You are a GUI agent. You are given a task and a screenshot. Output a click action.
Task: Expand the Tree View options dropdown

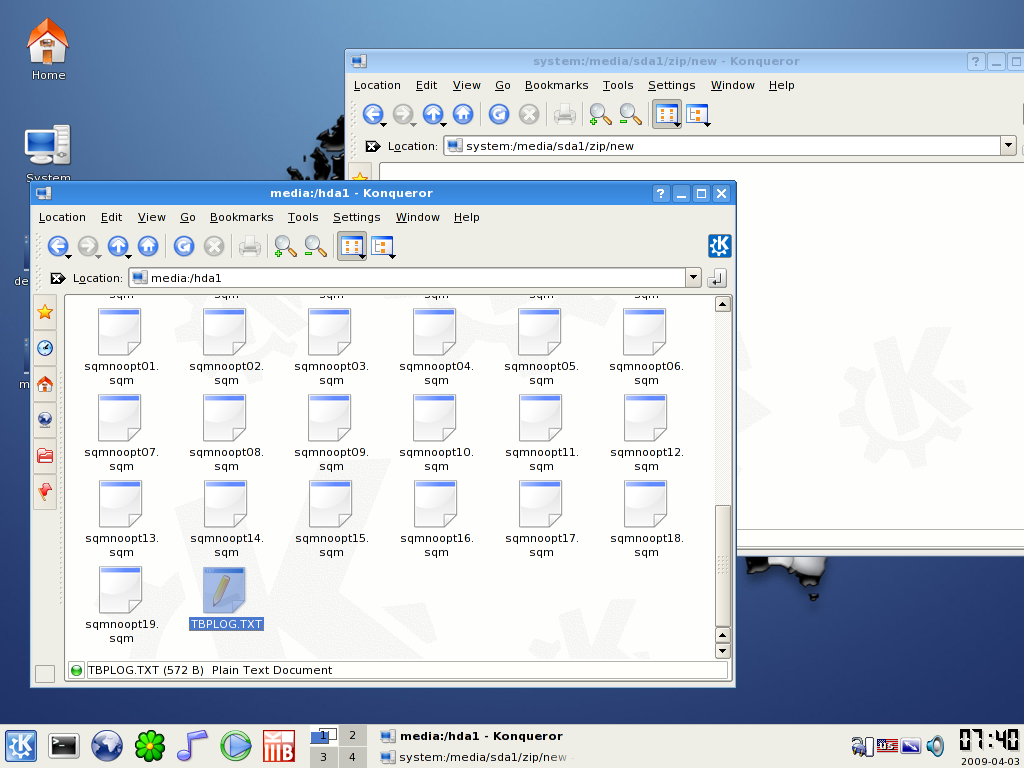[x=394, y=256]
